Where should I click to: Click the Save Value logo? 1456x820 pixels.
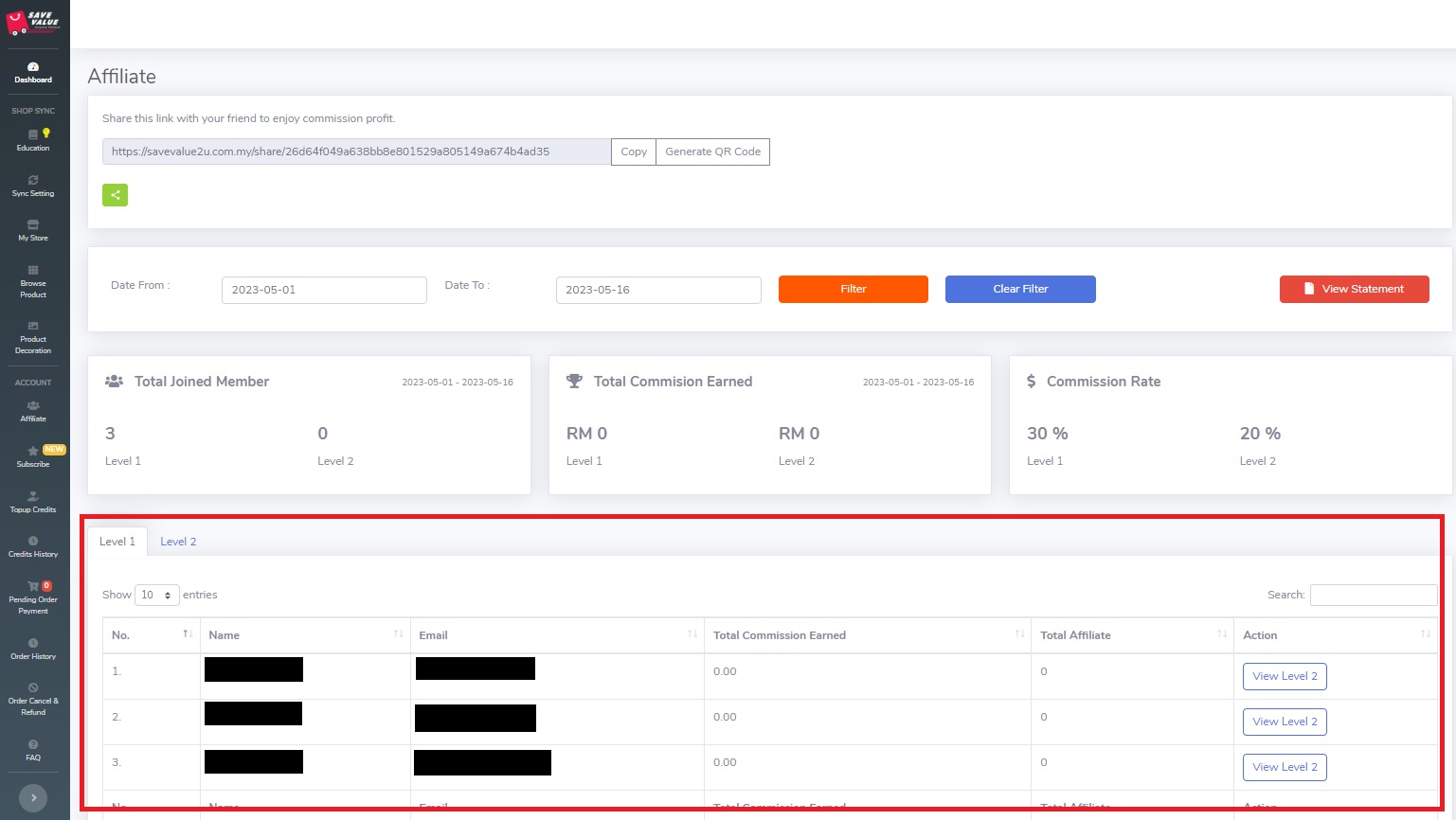pyautogui.click(x=33, y=23)
